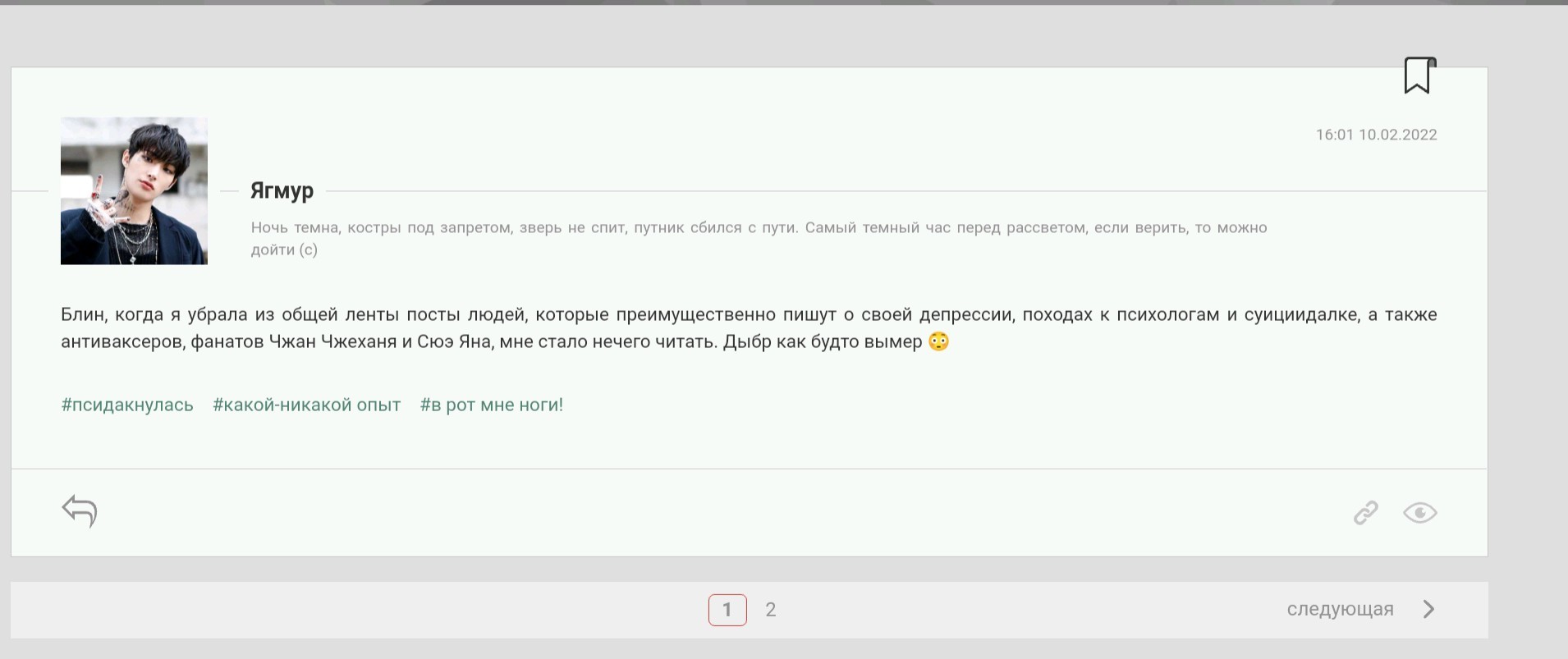Select the #в рот мне ноги! tag
This screenshot has width=1568, height=659.
click(491, 405)
